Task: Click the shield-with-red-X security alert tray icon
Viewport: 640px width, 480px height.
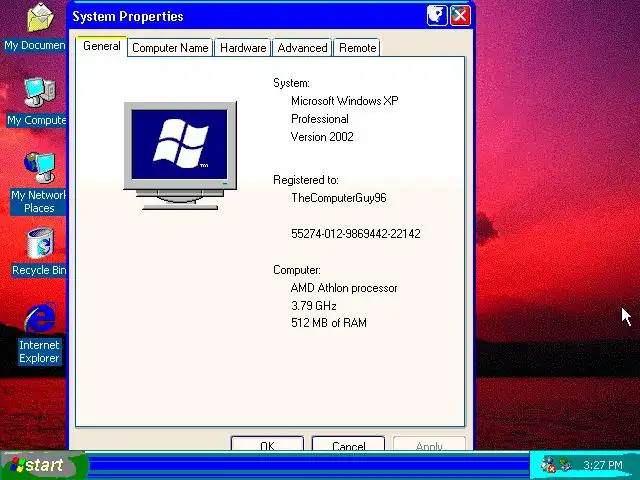Action: (548, 465)
